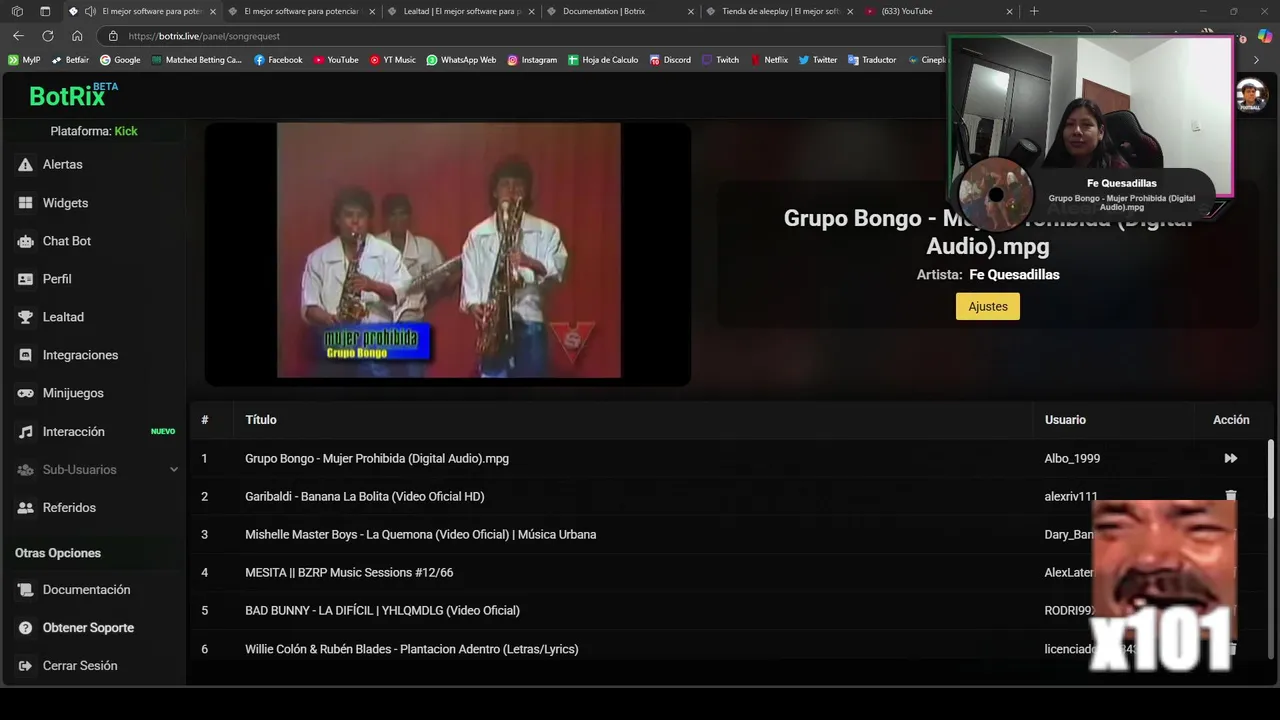Switch to the second Botrix tab
Image resolution: width=1280 pixels, height=720 pixels.
coord(302,11)
